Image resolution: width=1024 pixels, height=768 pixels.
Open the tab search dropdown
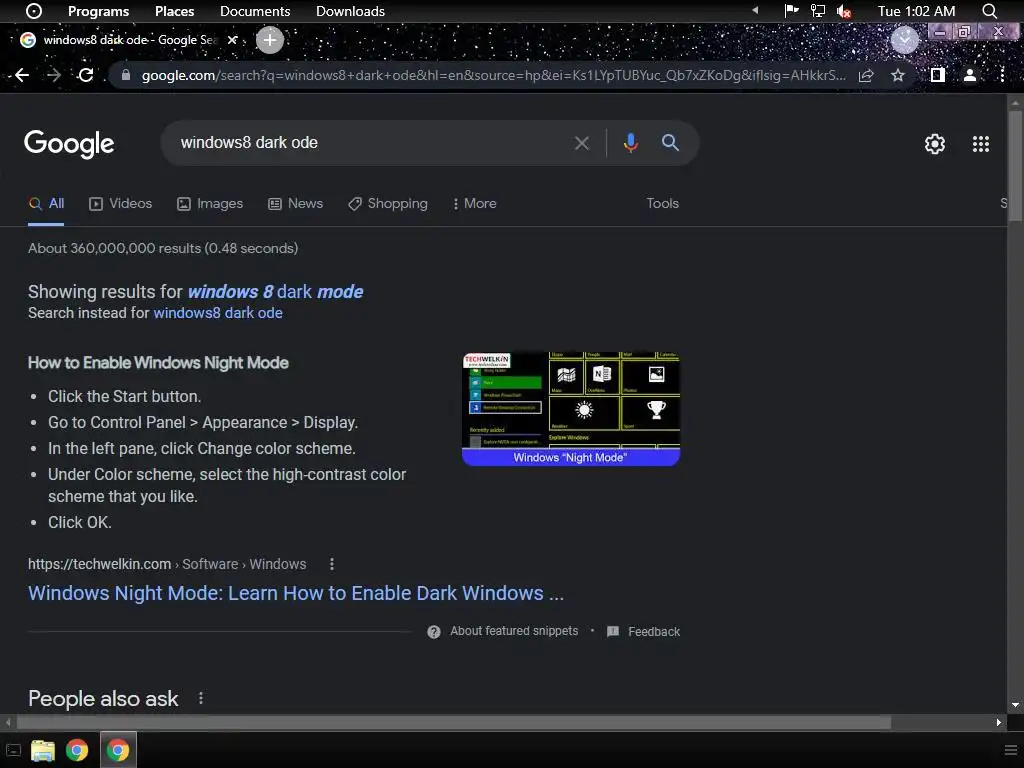coord(904,40)
